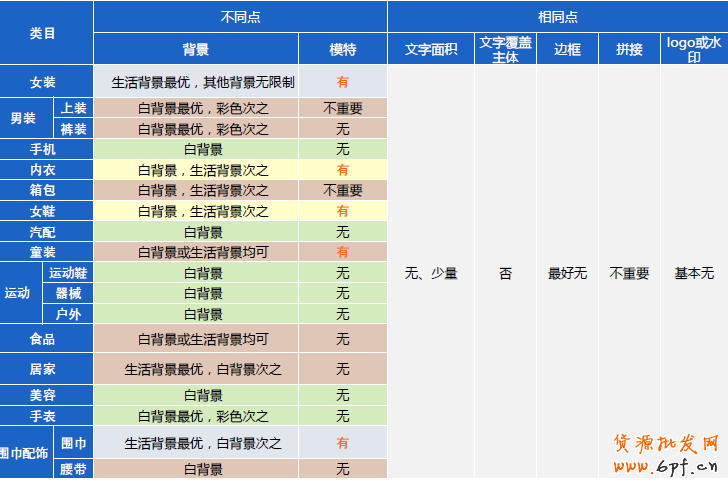Click the logo或水印 column header
The image size is (728, 488).
pyautogui.click(x=693, y=49)
